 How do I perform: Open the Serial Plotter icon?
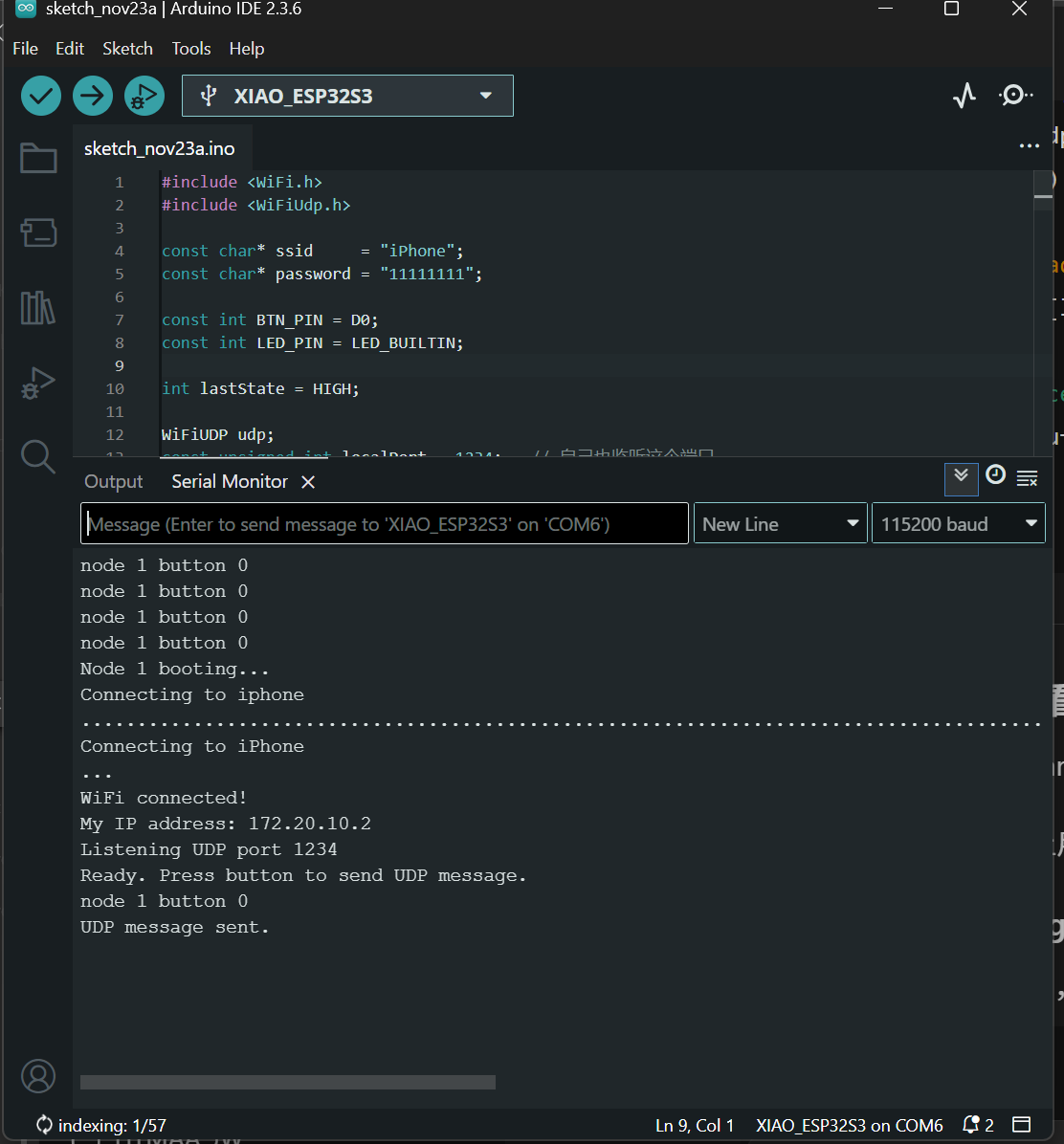964,96
